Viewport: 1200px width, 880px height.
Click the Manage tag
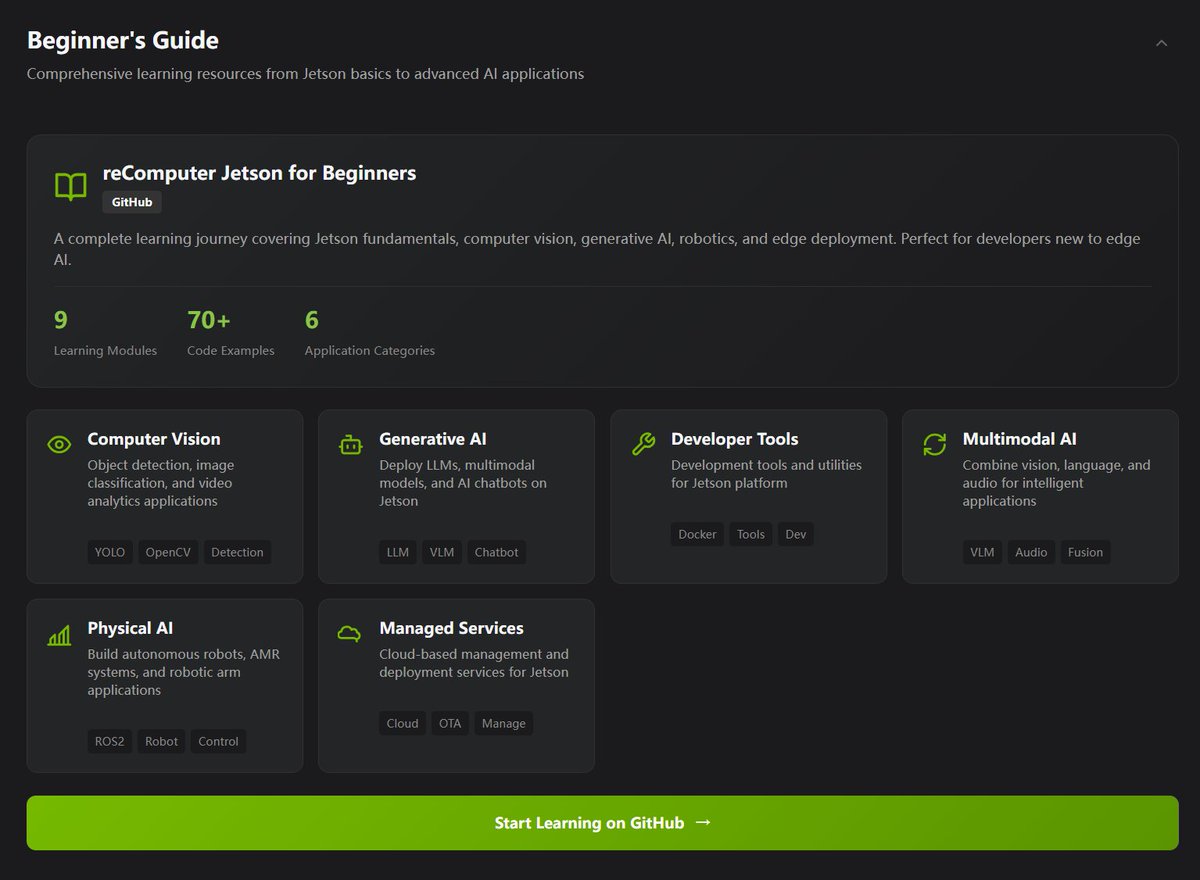click(x=504, y=723)
